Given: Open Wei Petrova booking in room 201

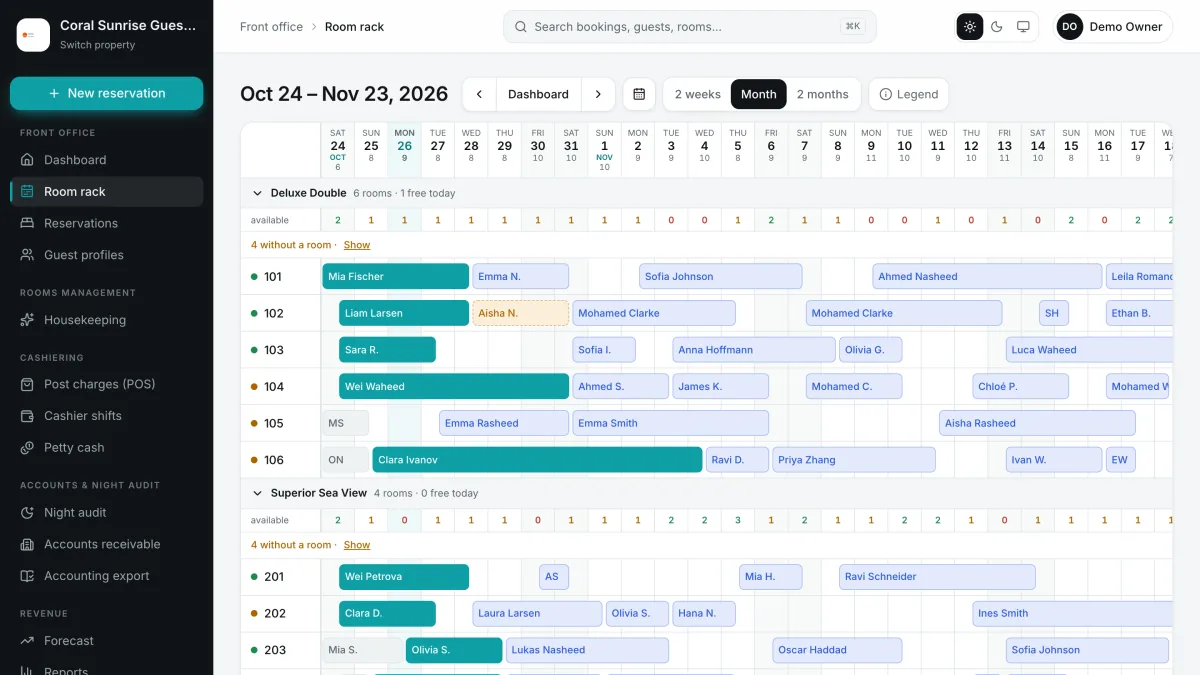Looking at the screenshot, I should (404, 577).
